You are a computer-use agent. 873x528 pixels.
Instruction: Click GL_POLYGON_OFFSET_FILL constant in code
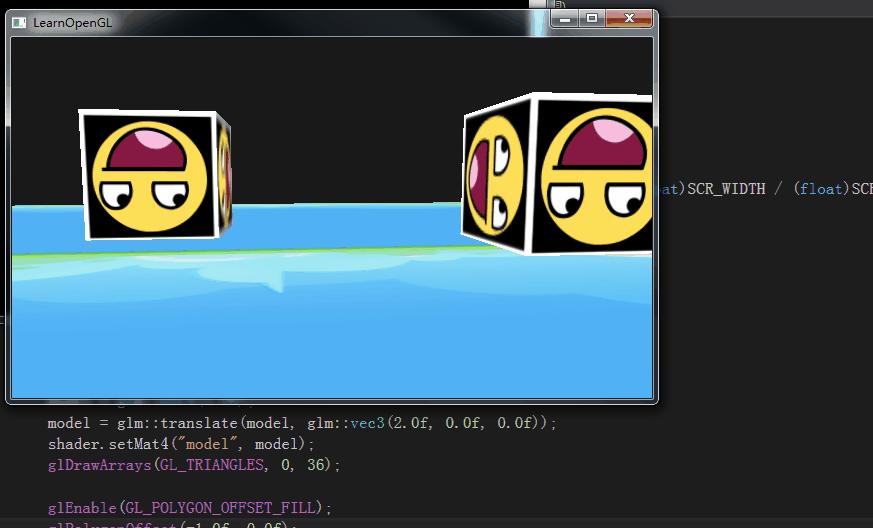[220, 507]
